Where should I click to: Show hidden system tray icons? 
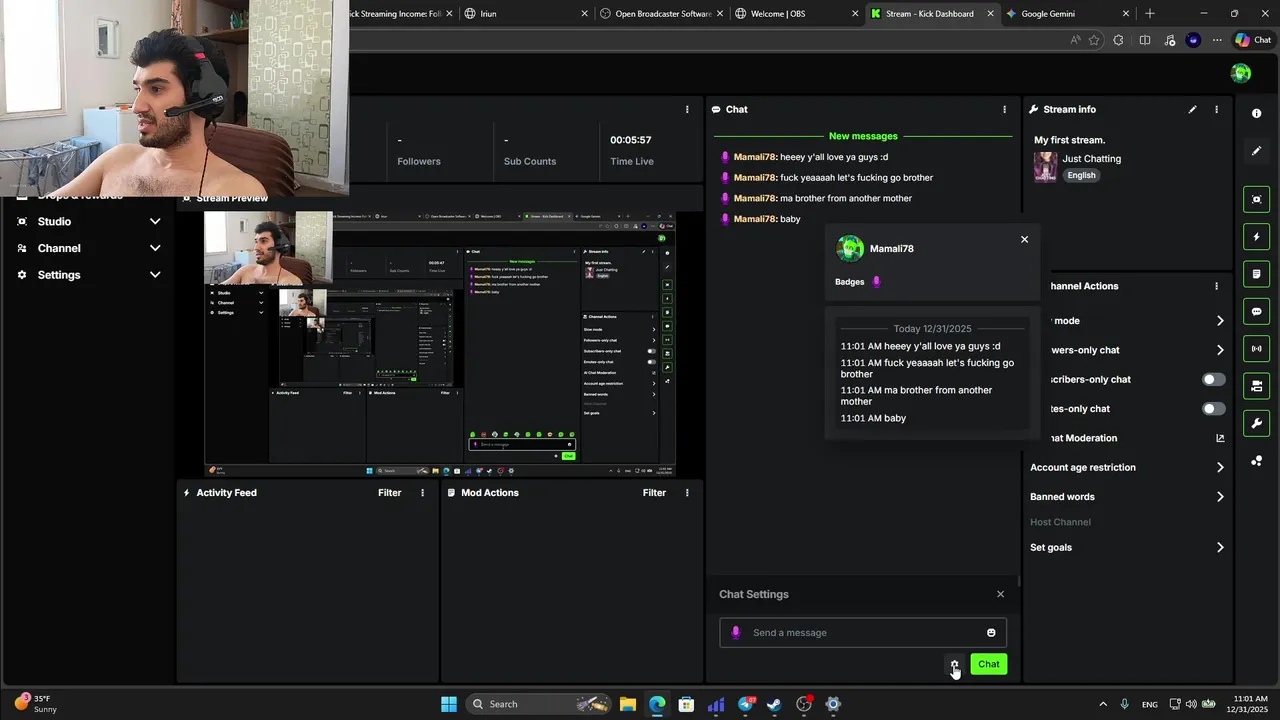coord(1103,704)
